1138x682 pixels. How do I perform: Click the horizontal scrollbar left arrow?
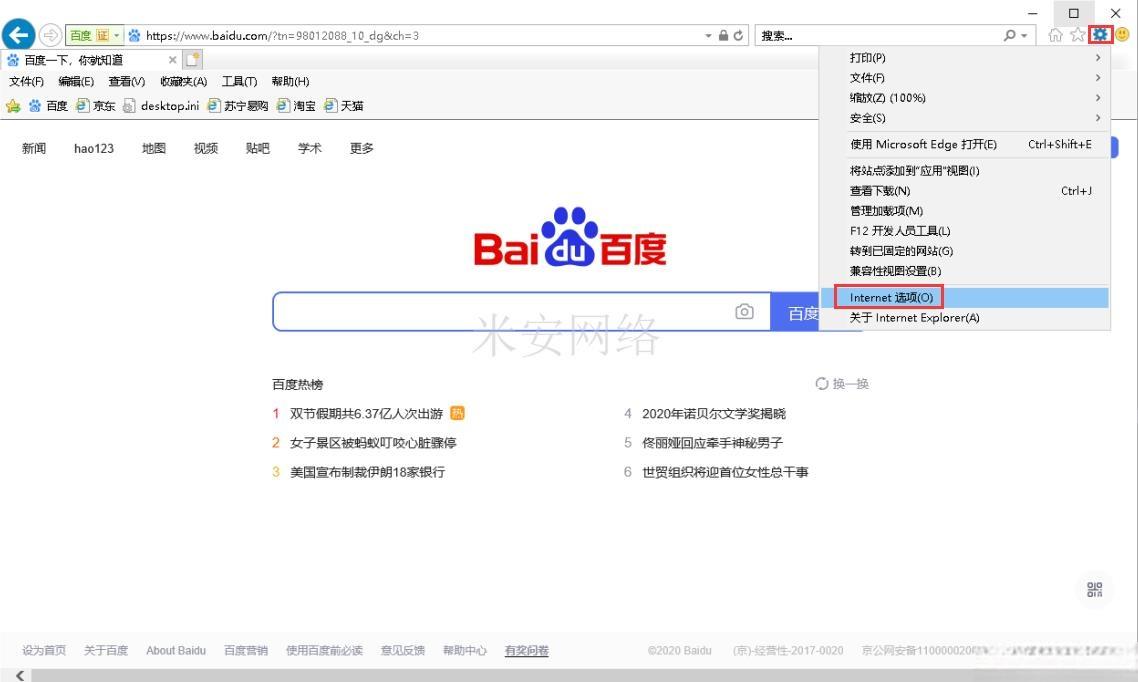coord(20,675)
